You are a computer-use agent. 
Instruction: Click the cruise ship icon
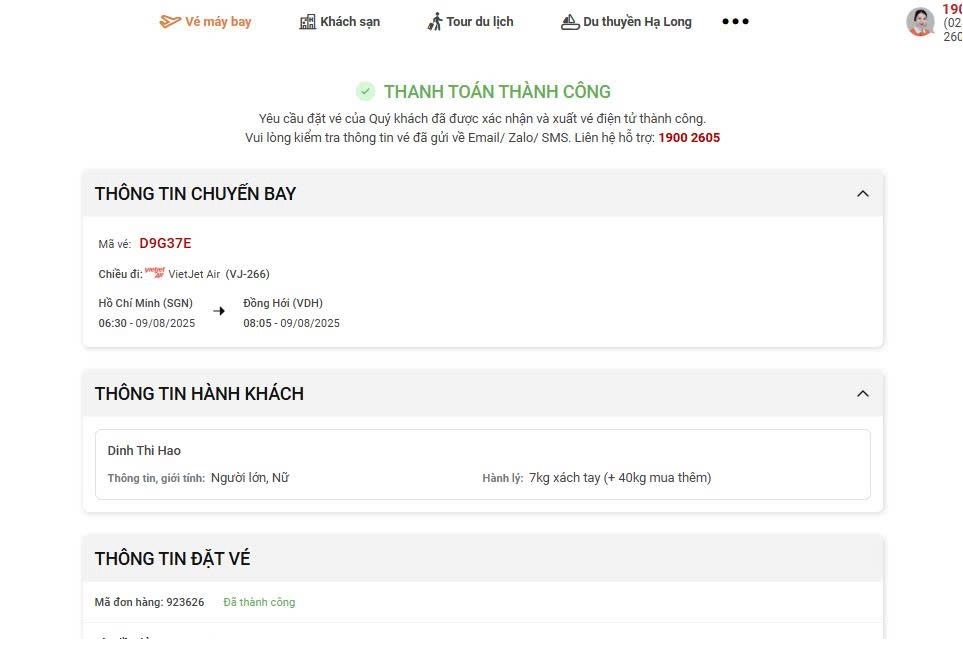pyautogui.click(x=570, y=21)
